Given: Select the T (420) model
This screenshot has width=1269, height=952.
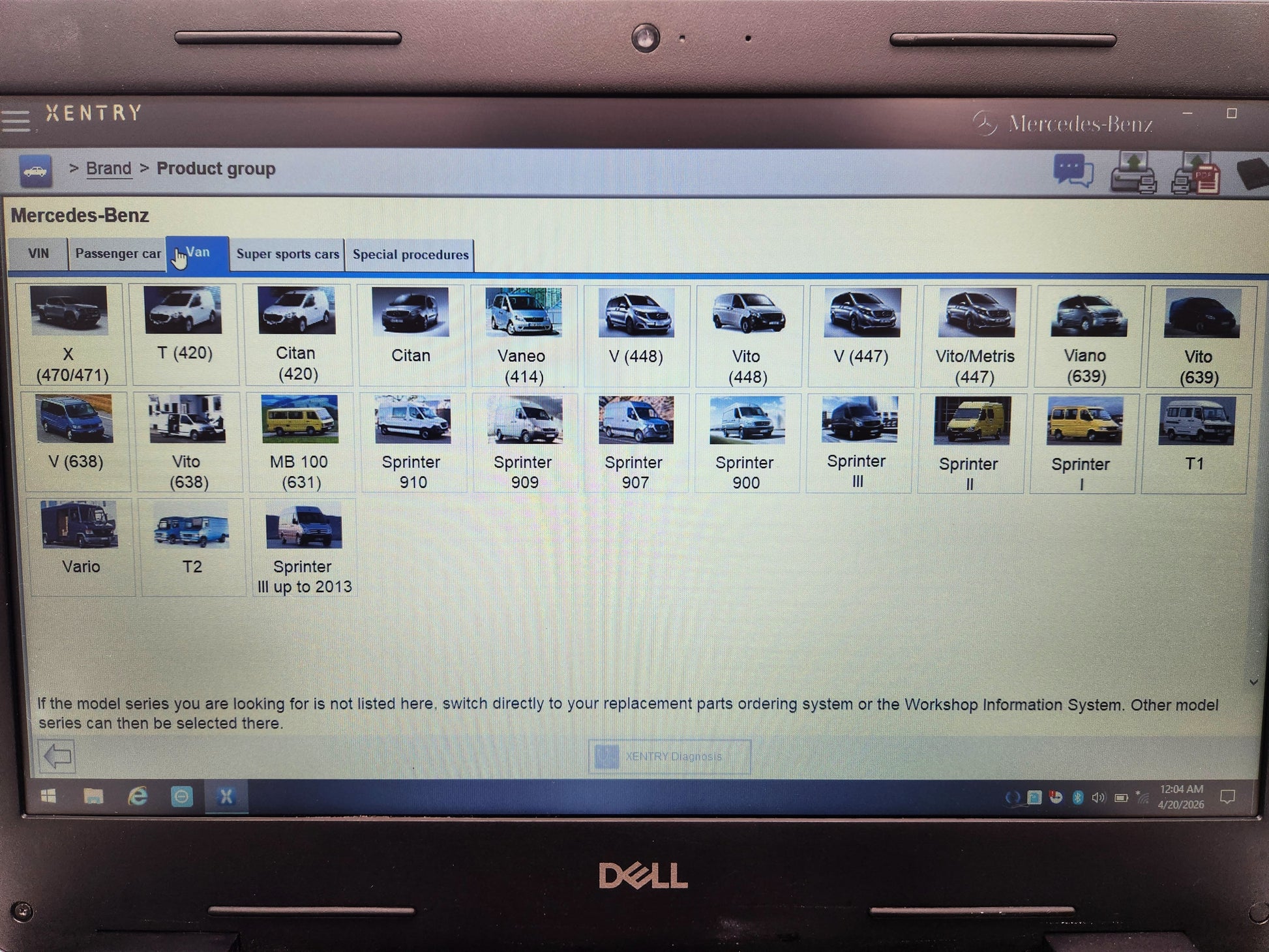Looking at the screenshot, I should [185, 335].
